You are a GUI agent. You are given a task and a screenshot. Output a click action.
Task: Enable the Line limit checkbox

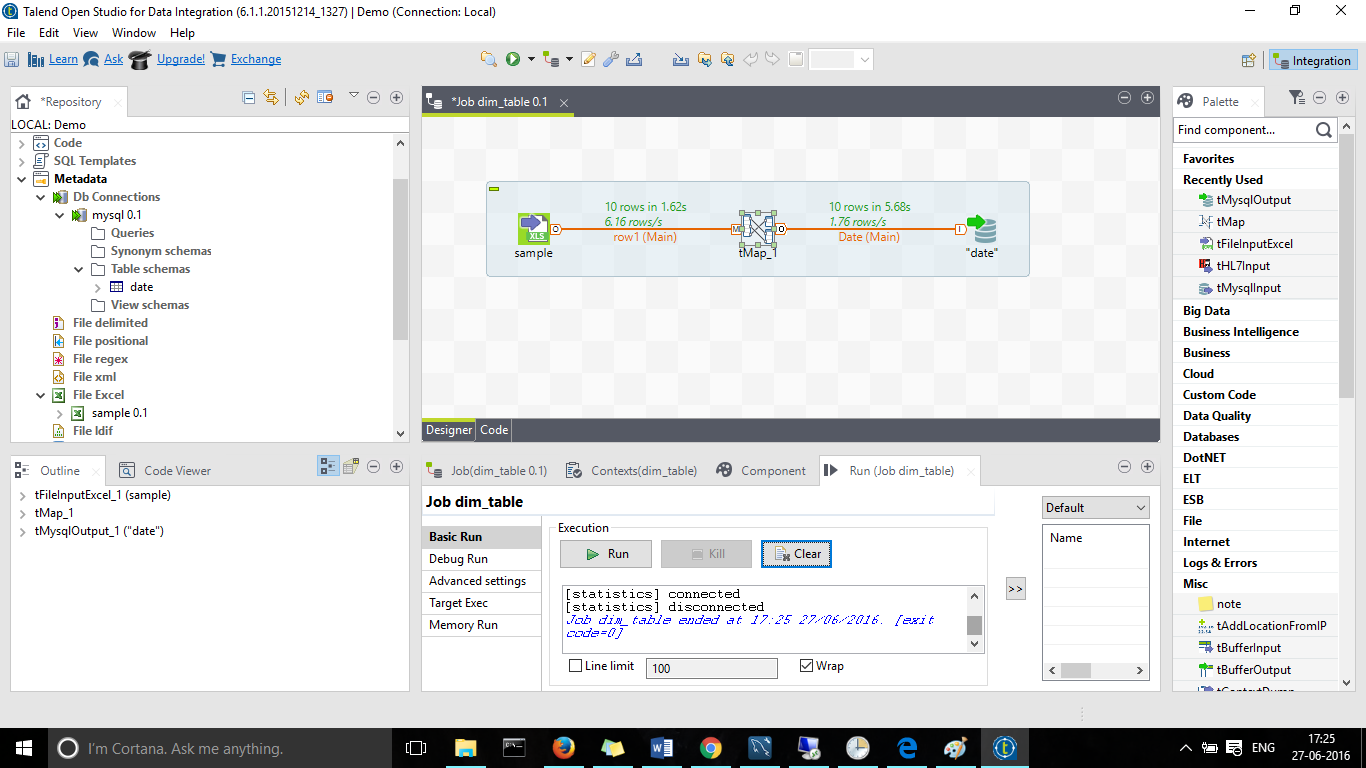(575, 666)
